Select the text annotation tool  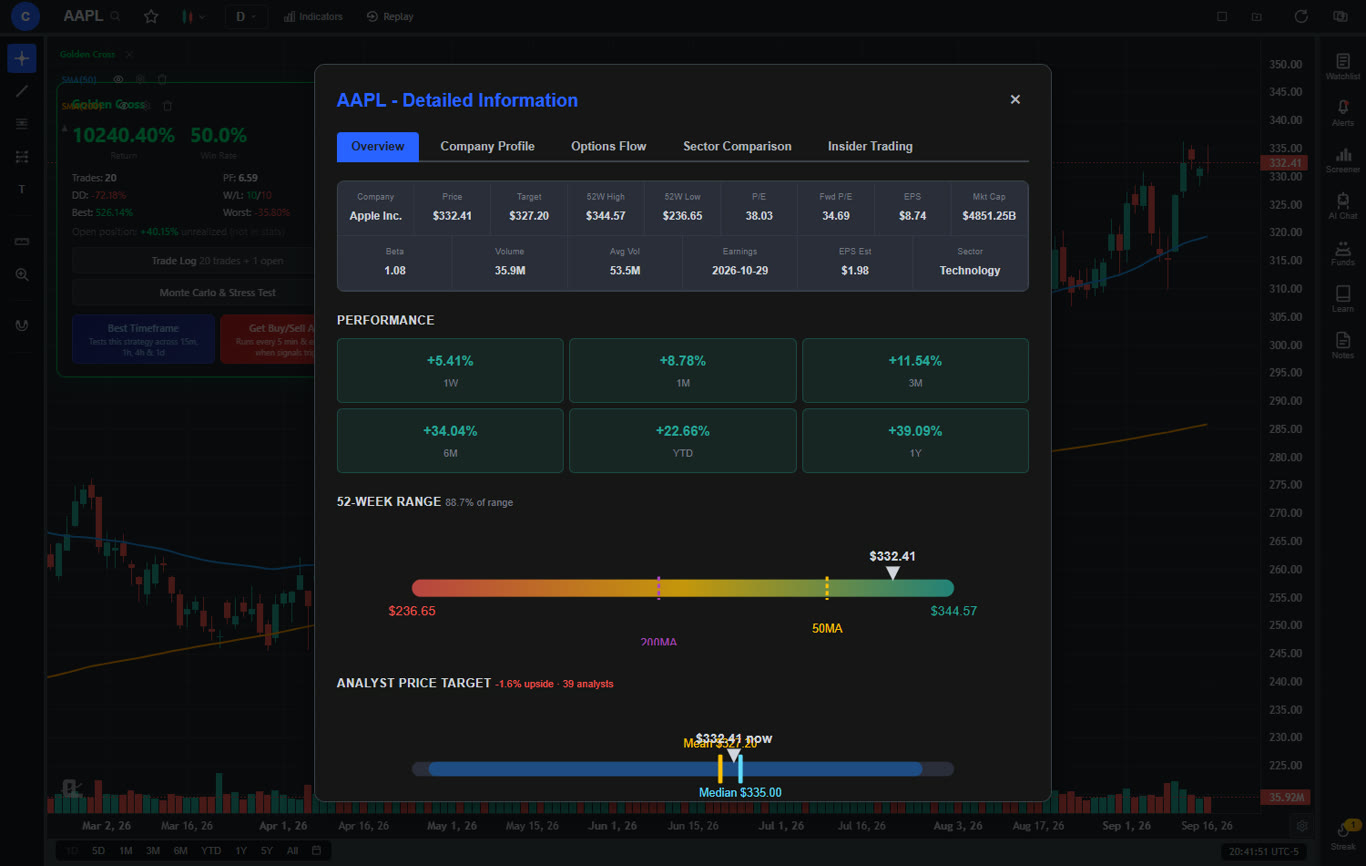22,190
